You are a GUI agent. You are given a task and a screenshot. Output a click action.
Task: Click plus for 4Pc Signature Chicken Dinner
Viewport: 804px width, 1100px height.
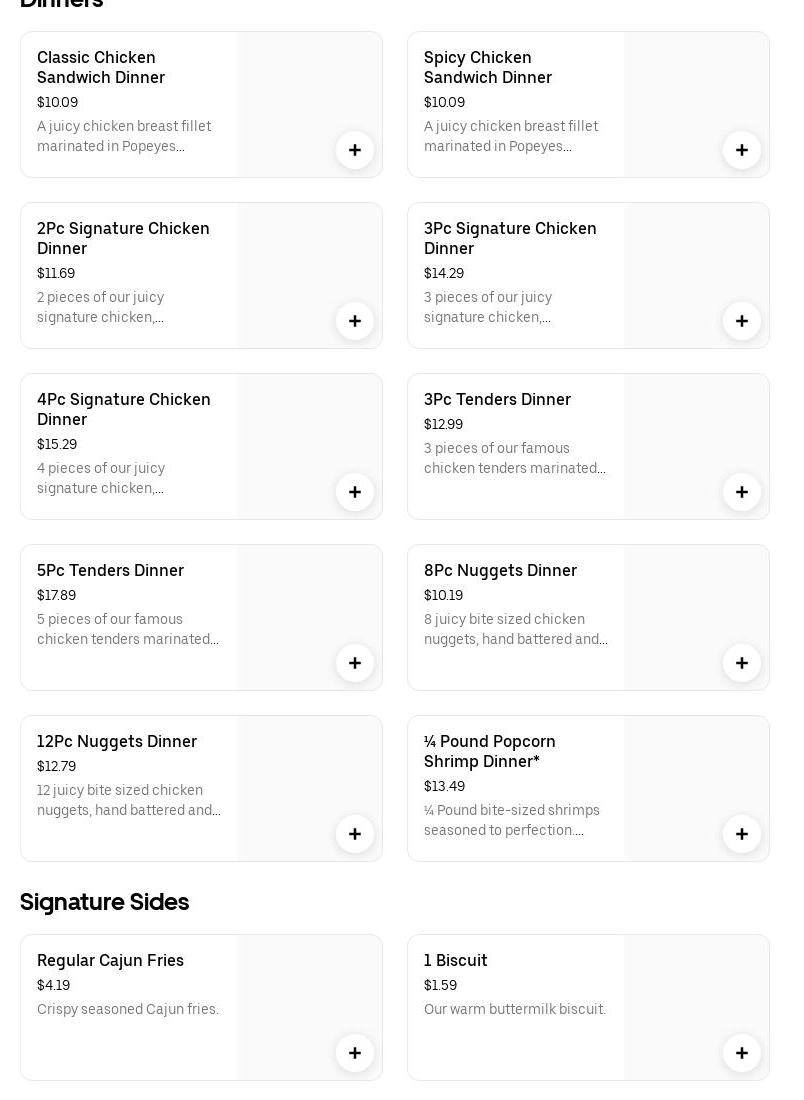click(x=355, y=492)
